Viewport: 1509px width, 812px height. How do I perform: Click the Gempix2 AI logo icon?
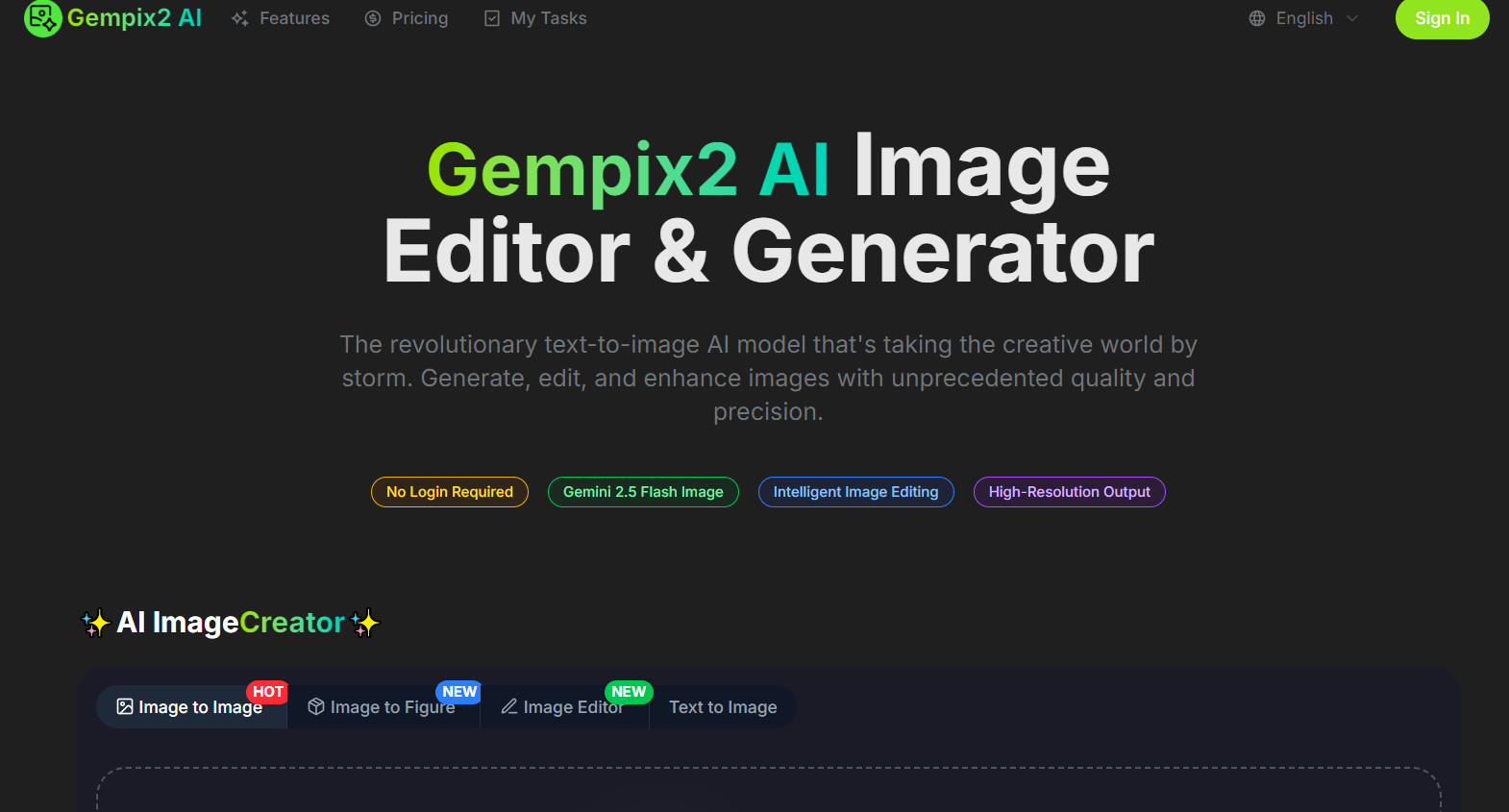coord(42,18)
